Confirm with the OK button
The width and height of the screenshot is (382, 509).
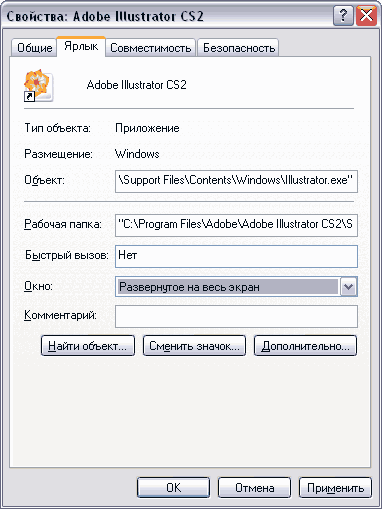click(173, 488)
